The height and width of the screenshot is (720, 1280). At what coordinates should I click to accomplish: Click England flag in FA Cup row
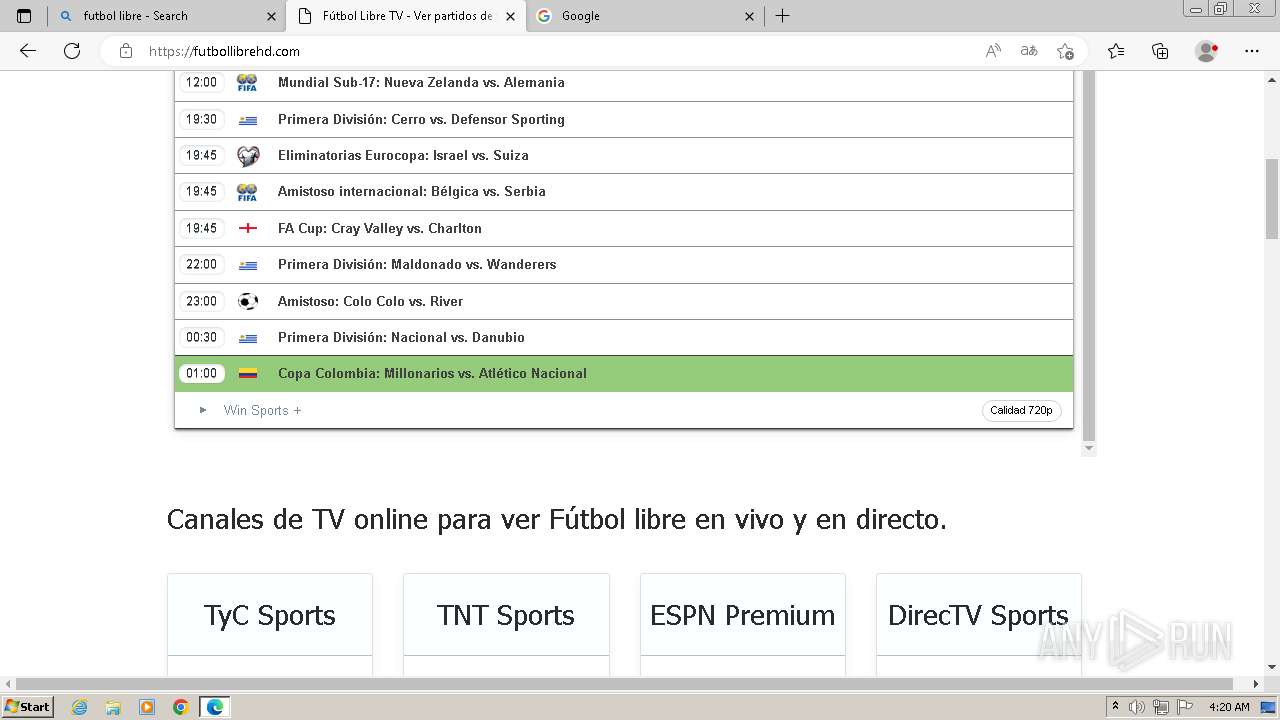pyautogui.click(x=248, y=228)
